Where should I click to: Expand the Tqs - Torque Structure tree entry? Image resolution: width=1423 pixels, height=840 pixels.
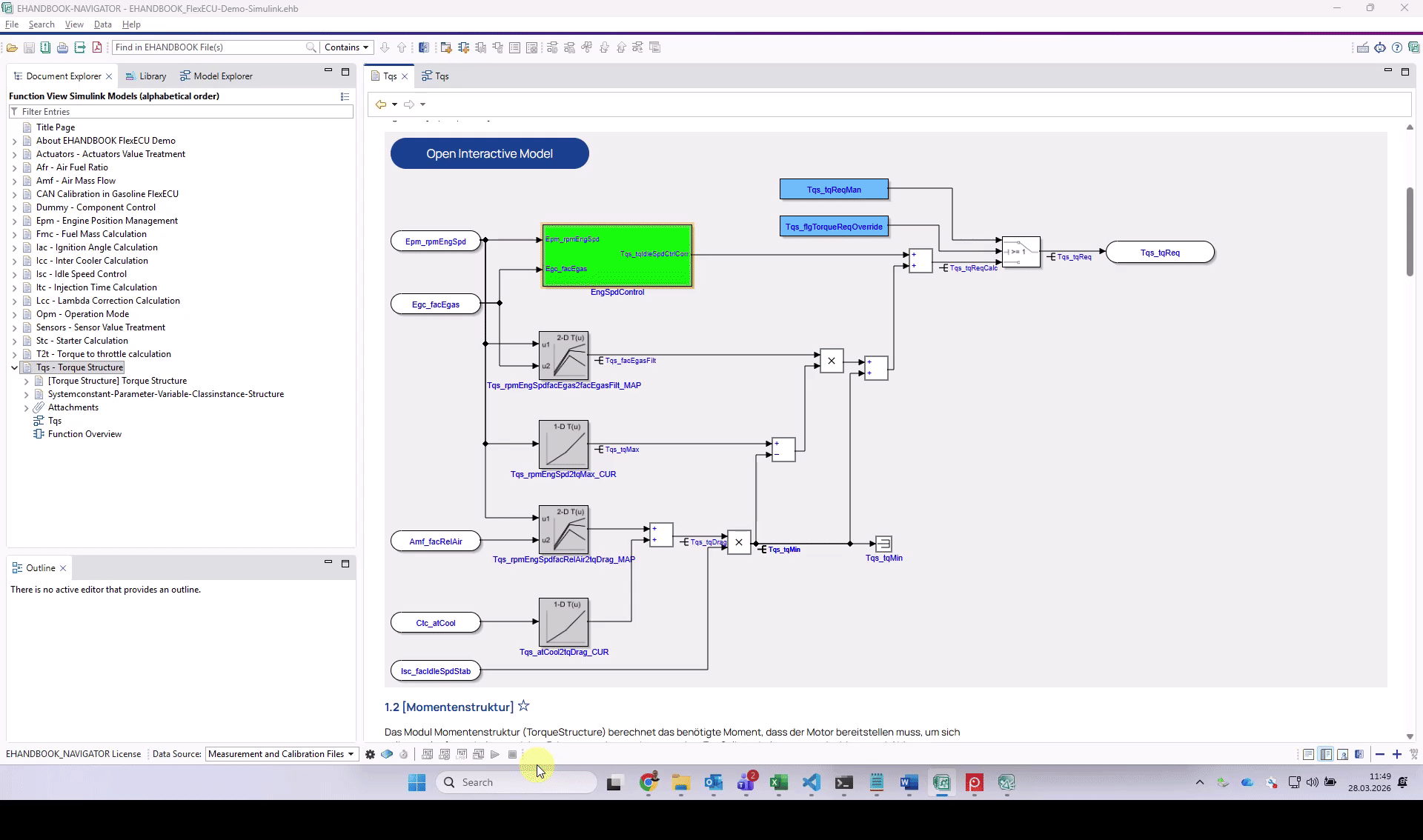tap(14, 367)
